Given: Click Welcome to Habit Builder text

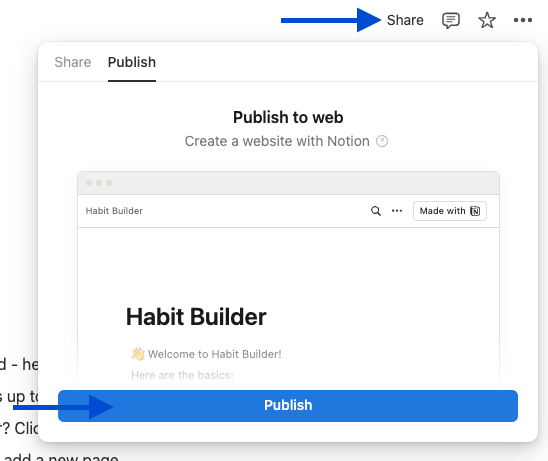Looking at the screenshot, I should pos(214,354).
